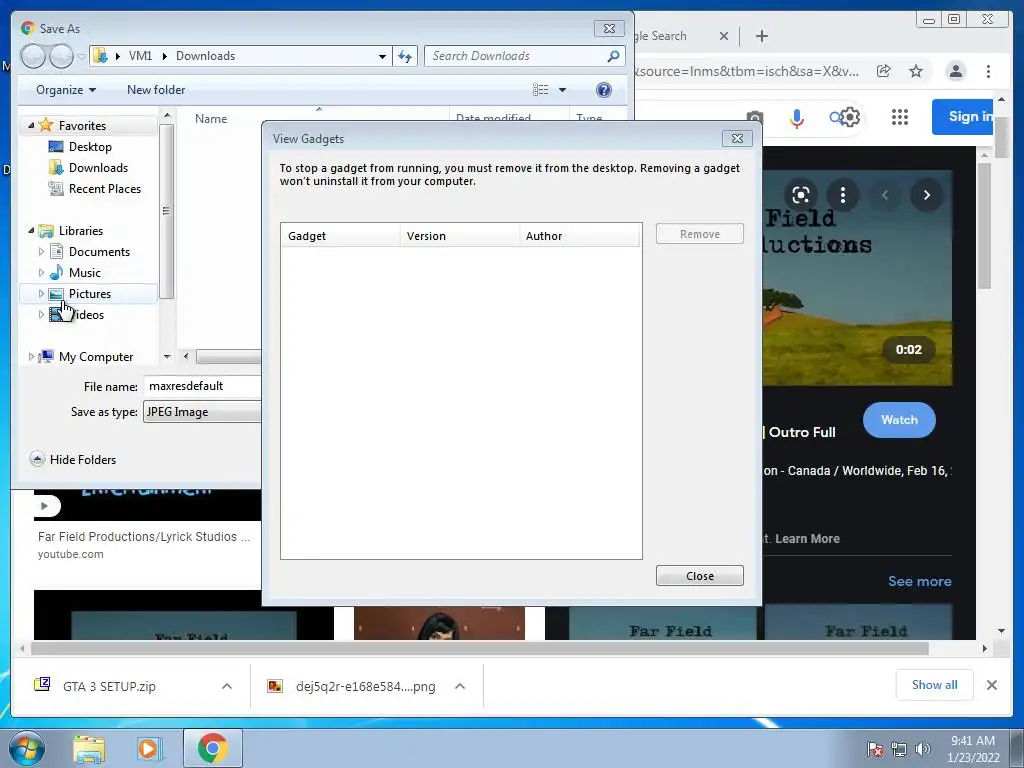Click Show all downloads button
This screenshot has height=768, width=1024.
tap(935, 684)
